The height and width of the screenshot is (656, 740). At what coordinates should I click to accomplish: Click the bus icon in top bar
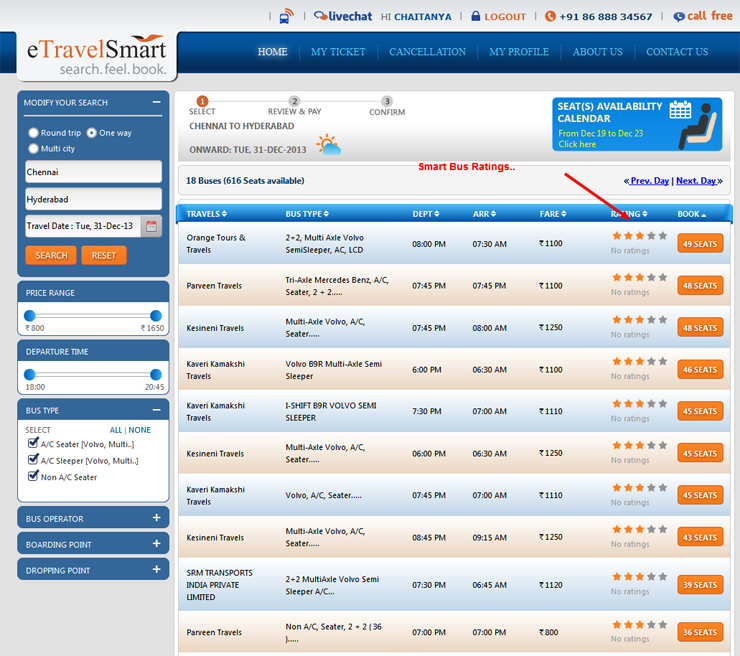(x=286, y=17)
